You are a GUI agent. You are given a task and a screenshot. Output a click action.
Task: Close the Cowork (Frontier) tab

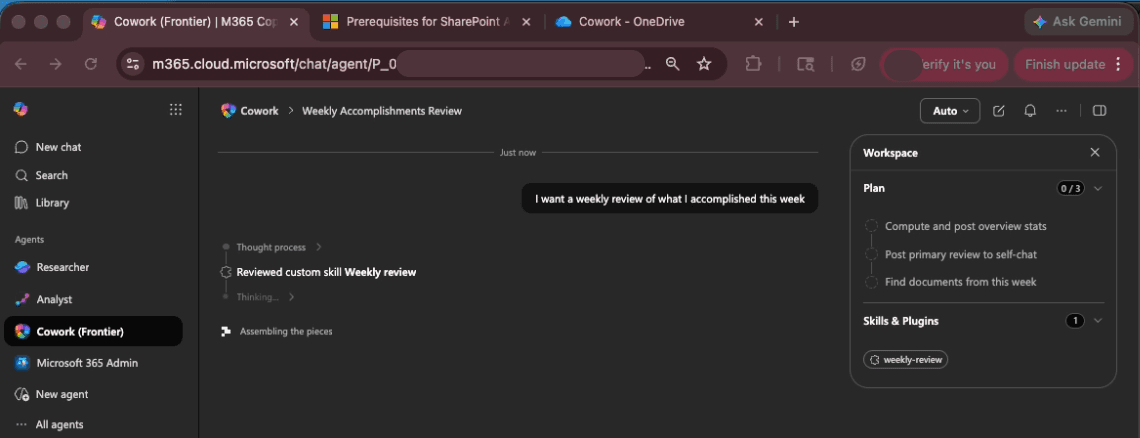pos(294,22)
